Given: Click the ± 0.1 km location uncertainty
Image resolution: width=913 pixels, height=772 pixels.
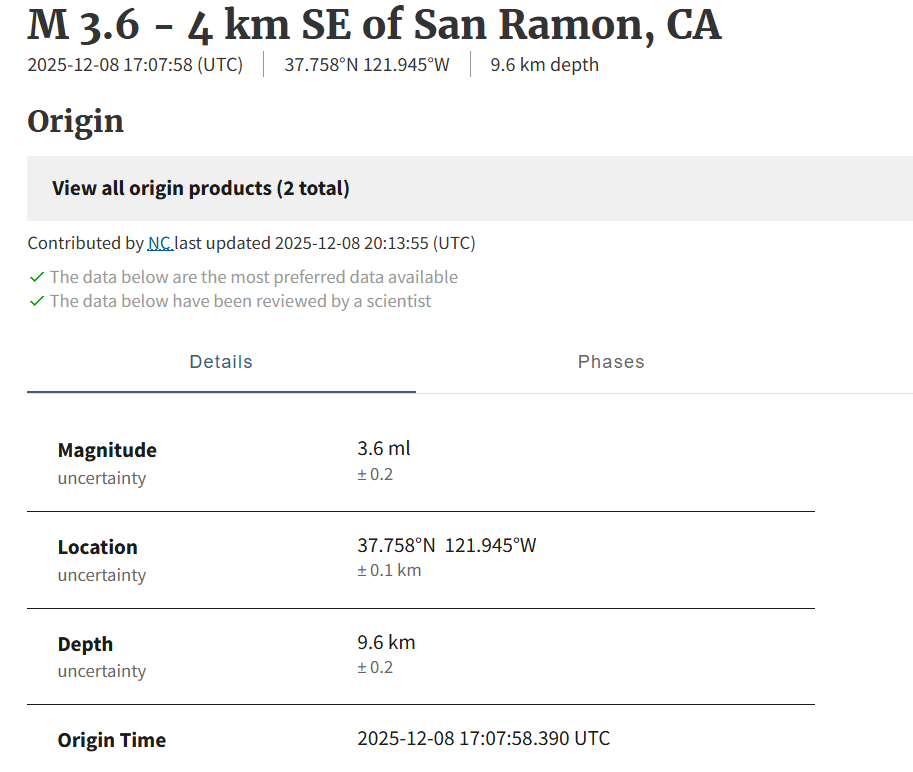Looking at the screenshot, I should pos(389,571).
